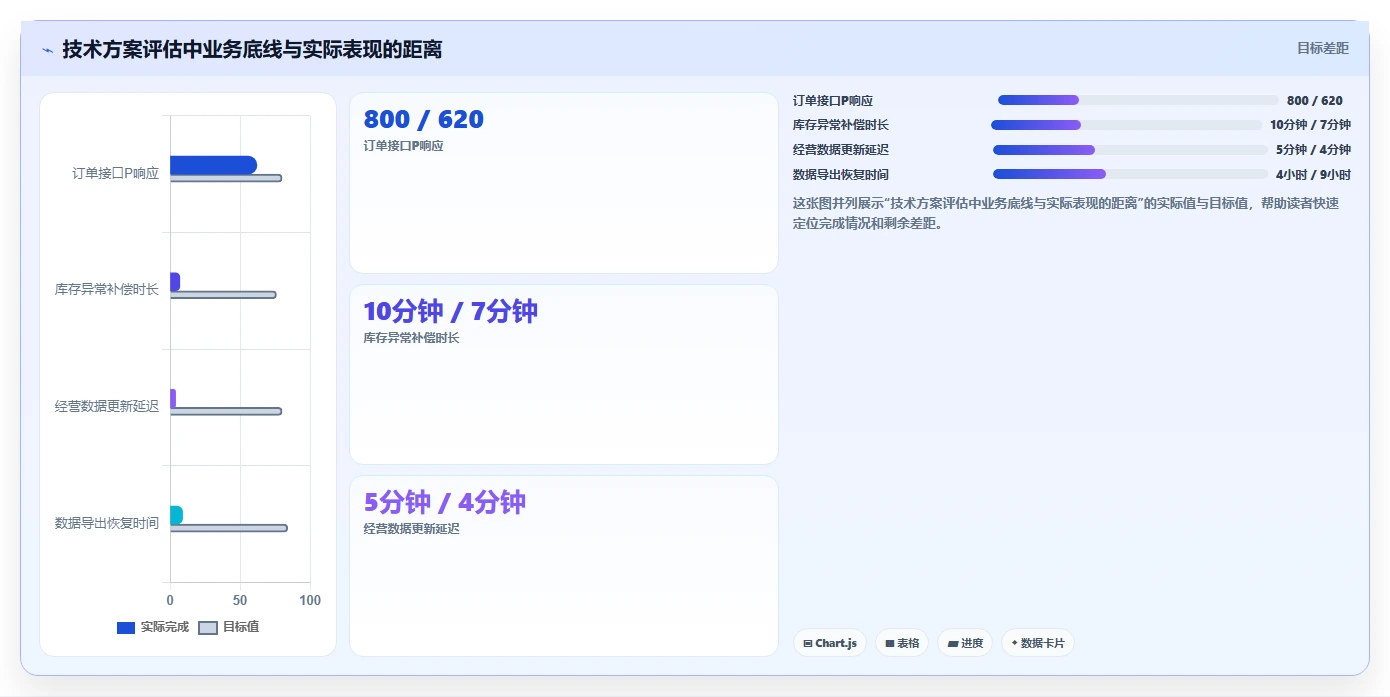Click the 目标差距 label in header

[1323, 48]
